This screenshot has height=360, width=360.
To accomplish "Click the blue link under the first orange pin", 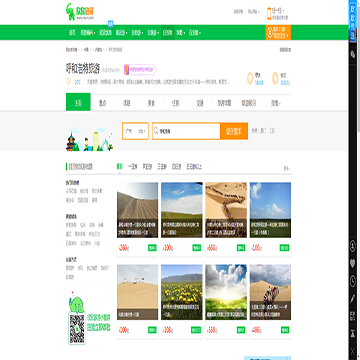I will point(259,82).
